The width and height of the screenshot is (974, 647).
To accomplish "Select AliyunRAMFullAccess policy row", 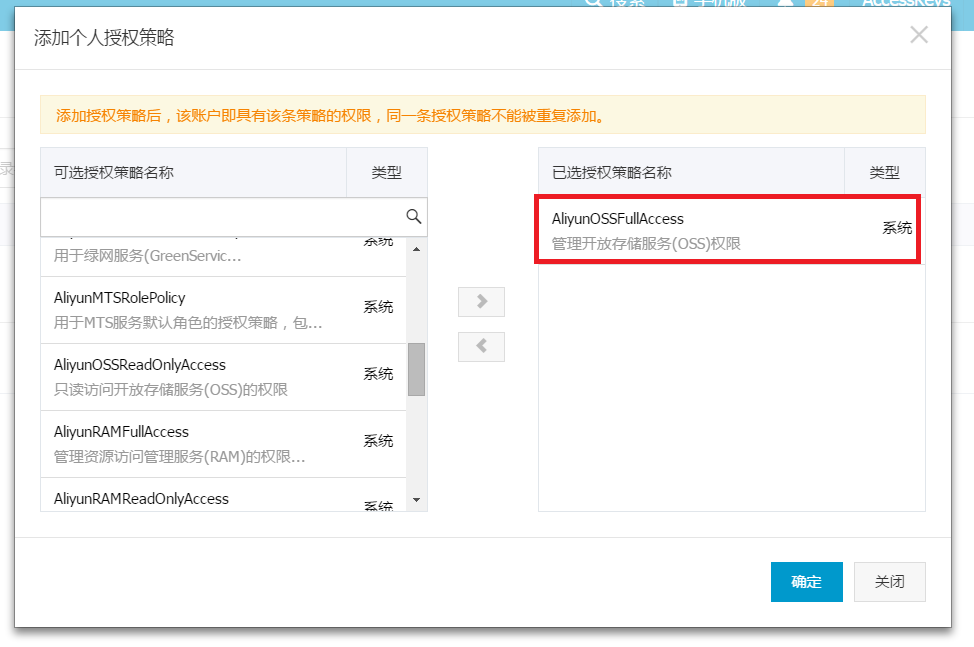I will tap(224, 444).
